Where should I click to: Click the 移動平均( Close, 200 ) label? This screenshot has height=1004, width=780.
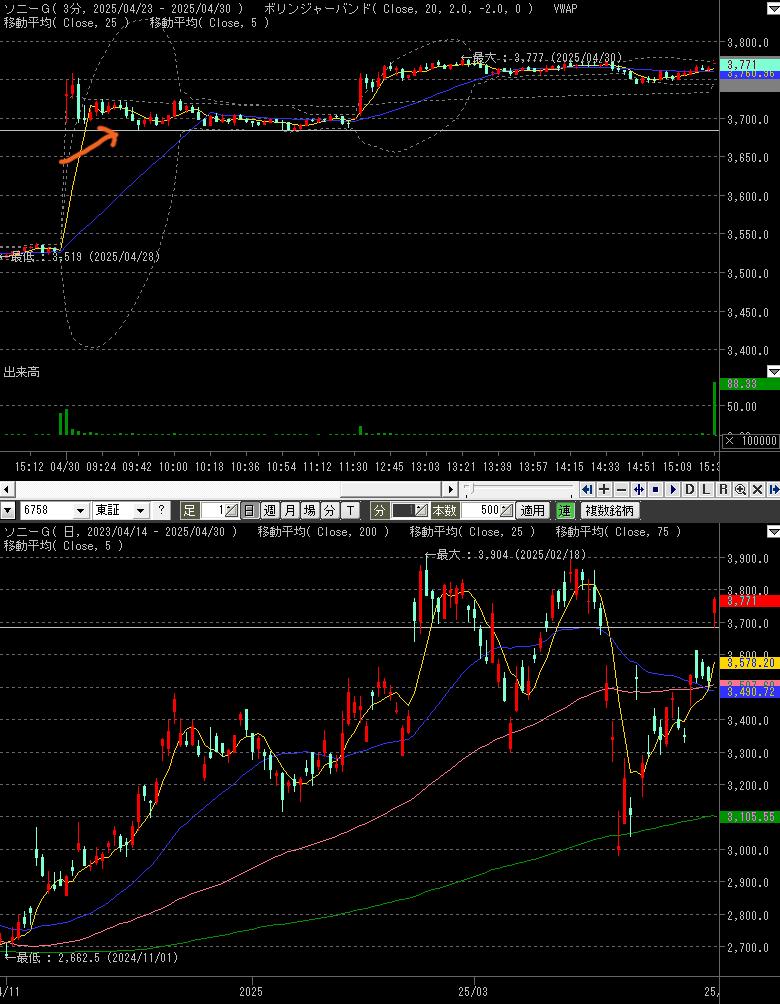323,531
